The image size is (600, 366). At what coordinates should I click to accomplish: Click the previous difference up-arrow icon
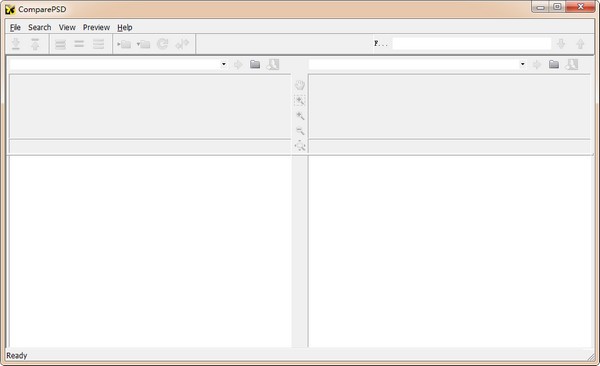35,44
